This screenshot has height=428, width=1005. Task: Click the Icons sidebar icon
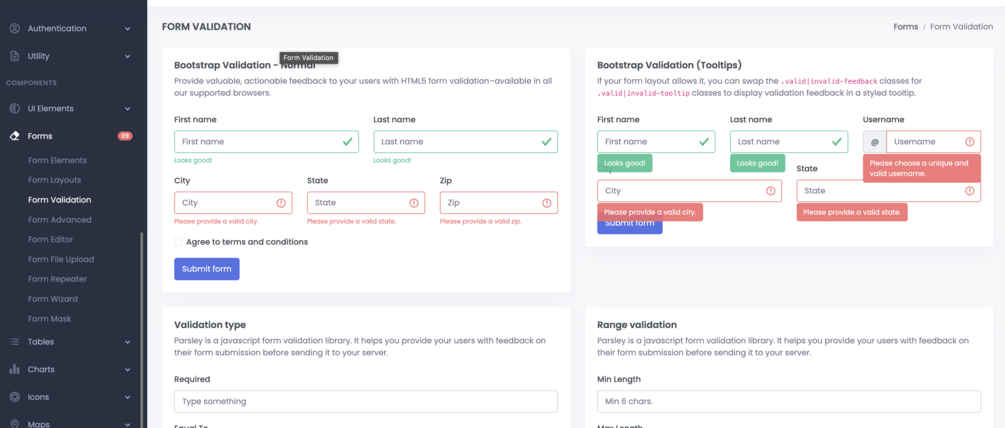pos(14,397)
